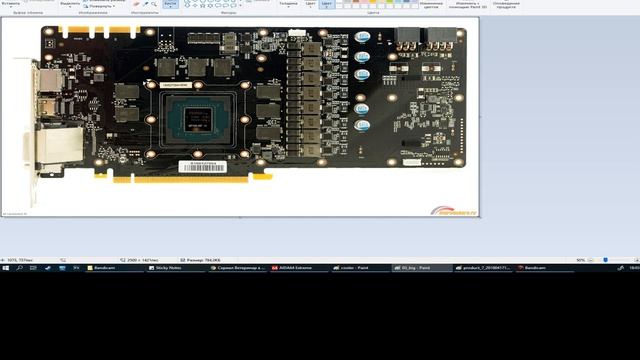Open Edit colors (Изменение цветов)
The height and width of the screenshot is (360, 640).
pyautogui.click(x=431, y=4)
